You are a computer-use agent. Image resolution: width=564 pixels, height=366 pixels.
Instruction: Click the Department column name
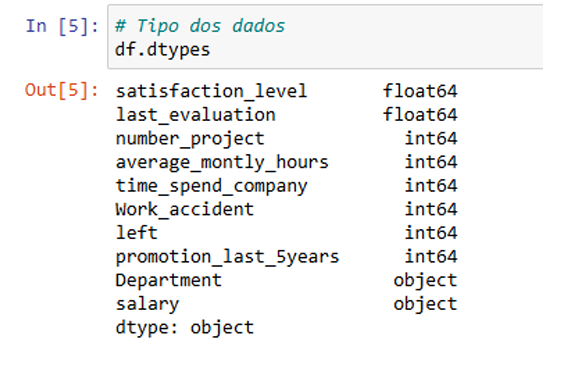click(168, 280)
